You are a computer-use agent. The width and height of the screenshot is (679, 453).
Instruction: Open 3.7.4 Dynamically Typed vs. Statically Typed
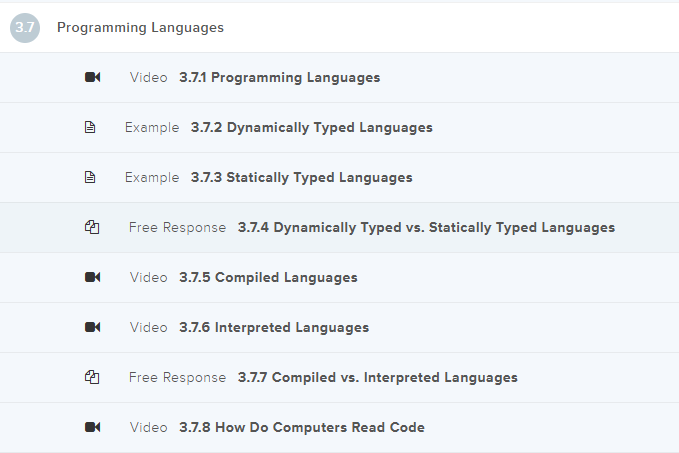(x=426, y=228)
